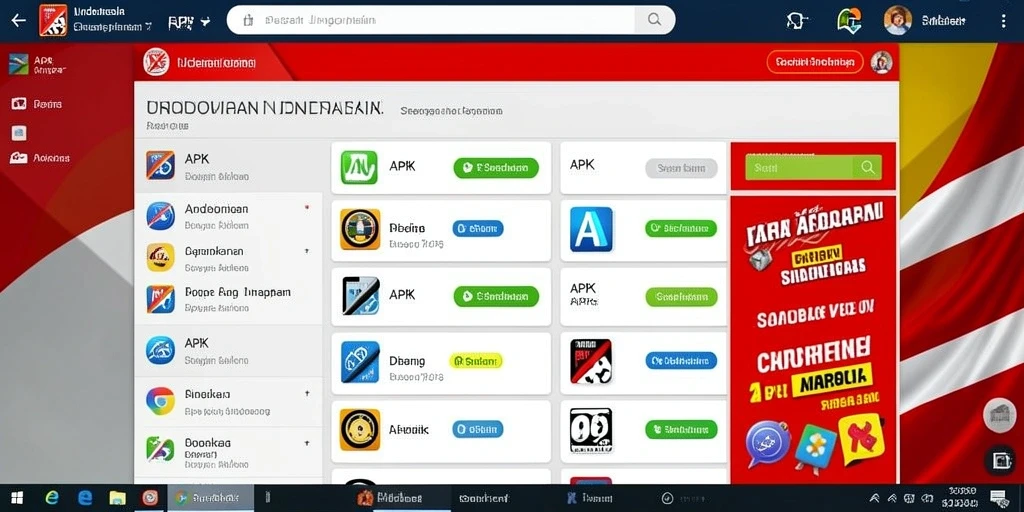Screen dimensions: 1024x512
Task: Click green button beside the 00 icon
Action: [681, 429]
